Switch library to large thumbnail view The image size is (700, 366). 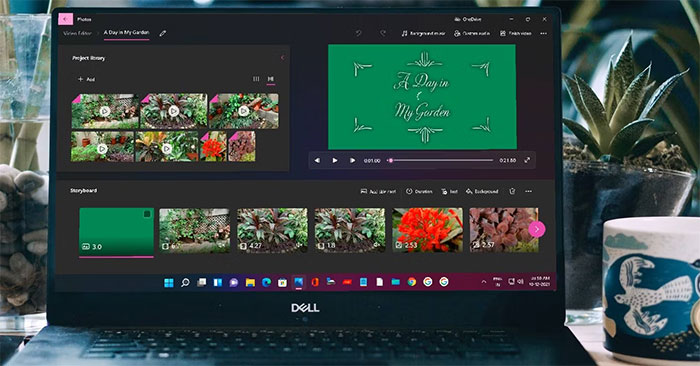(x=271, y=79)
